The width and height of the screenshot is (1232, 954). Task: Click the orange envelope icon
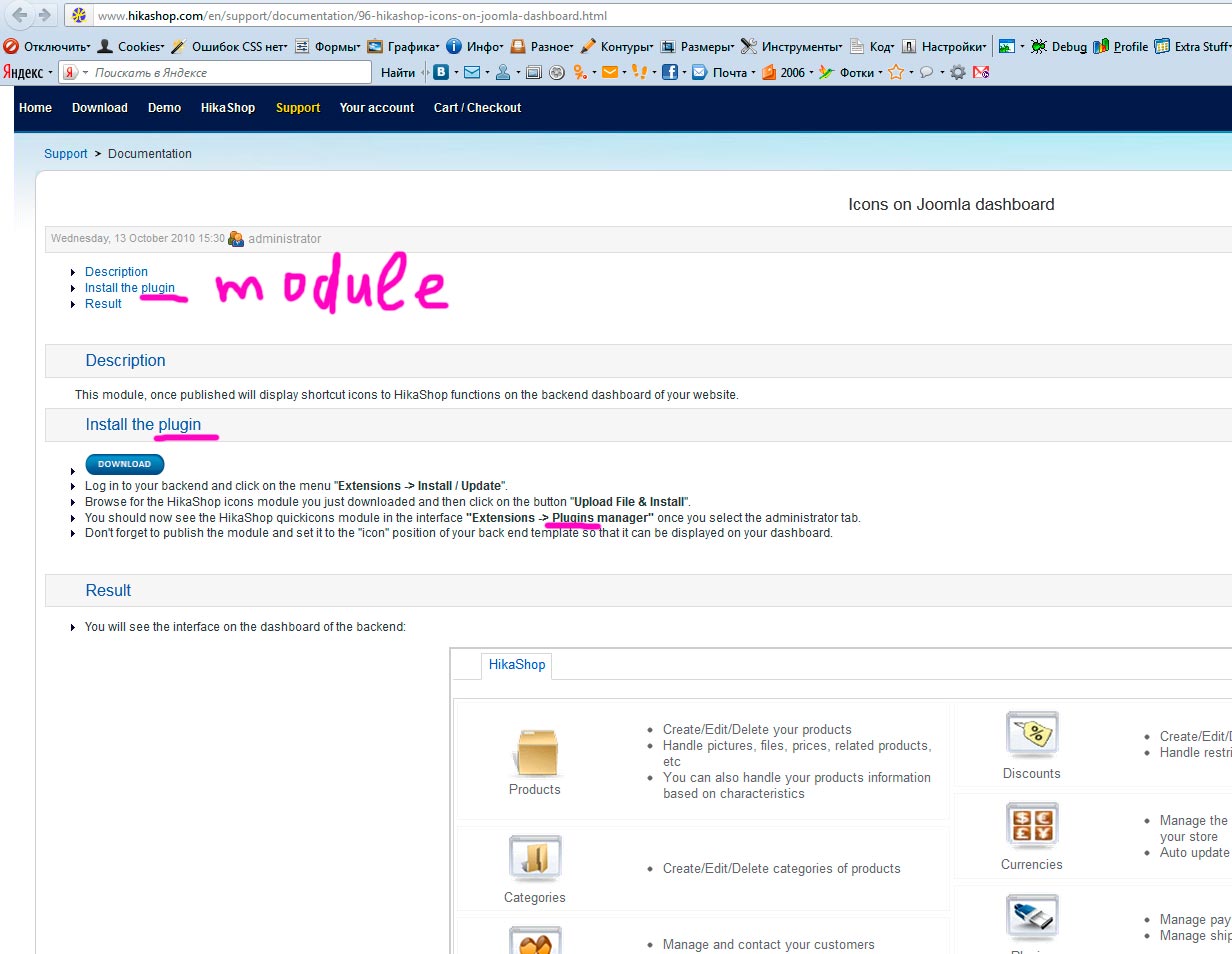pyautogui.click(x=609, y=73)
